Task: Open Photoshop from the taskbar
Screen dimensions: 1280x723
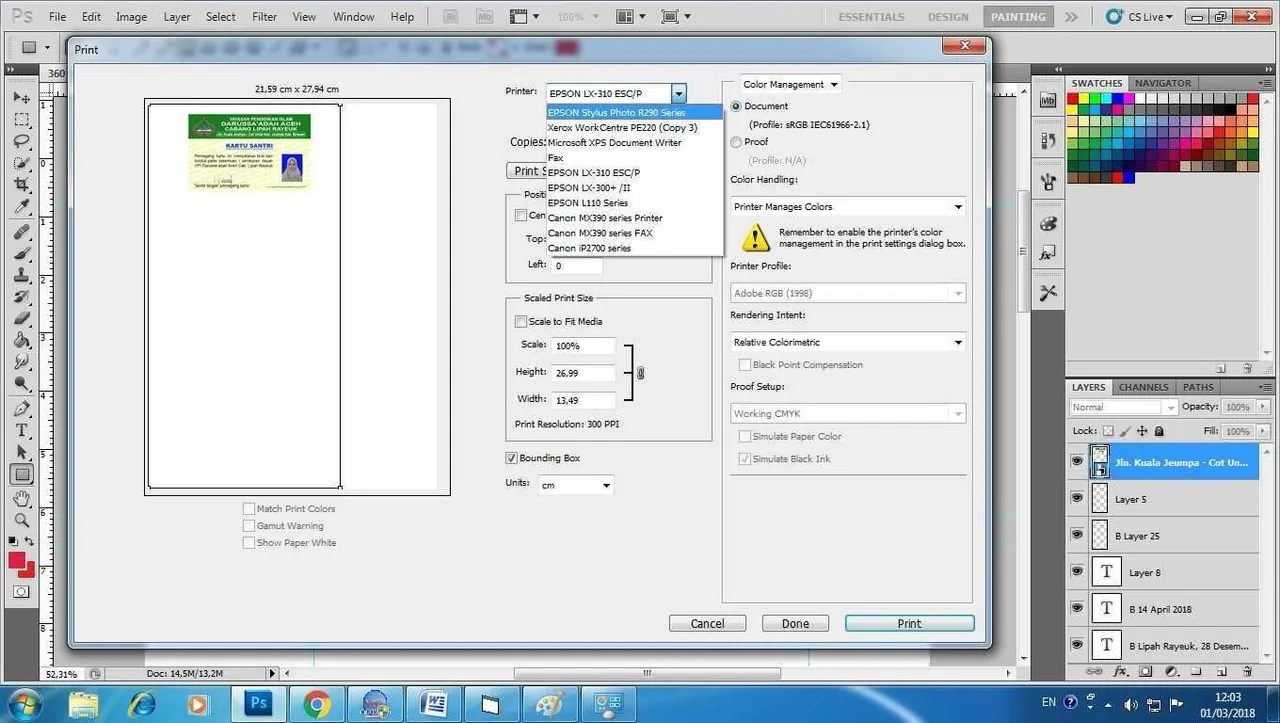Action: coord(258,703)
